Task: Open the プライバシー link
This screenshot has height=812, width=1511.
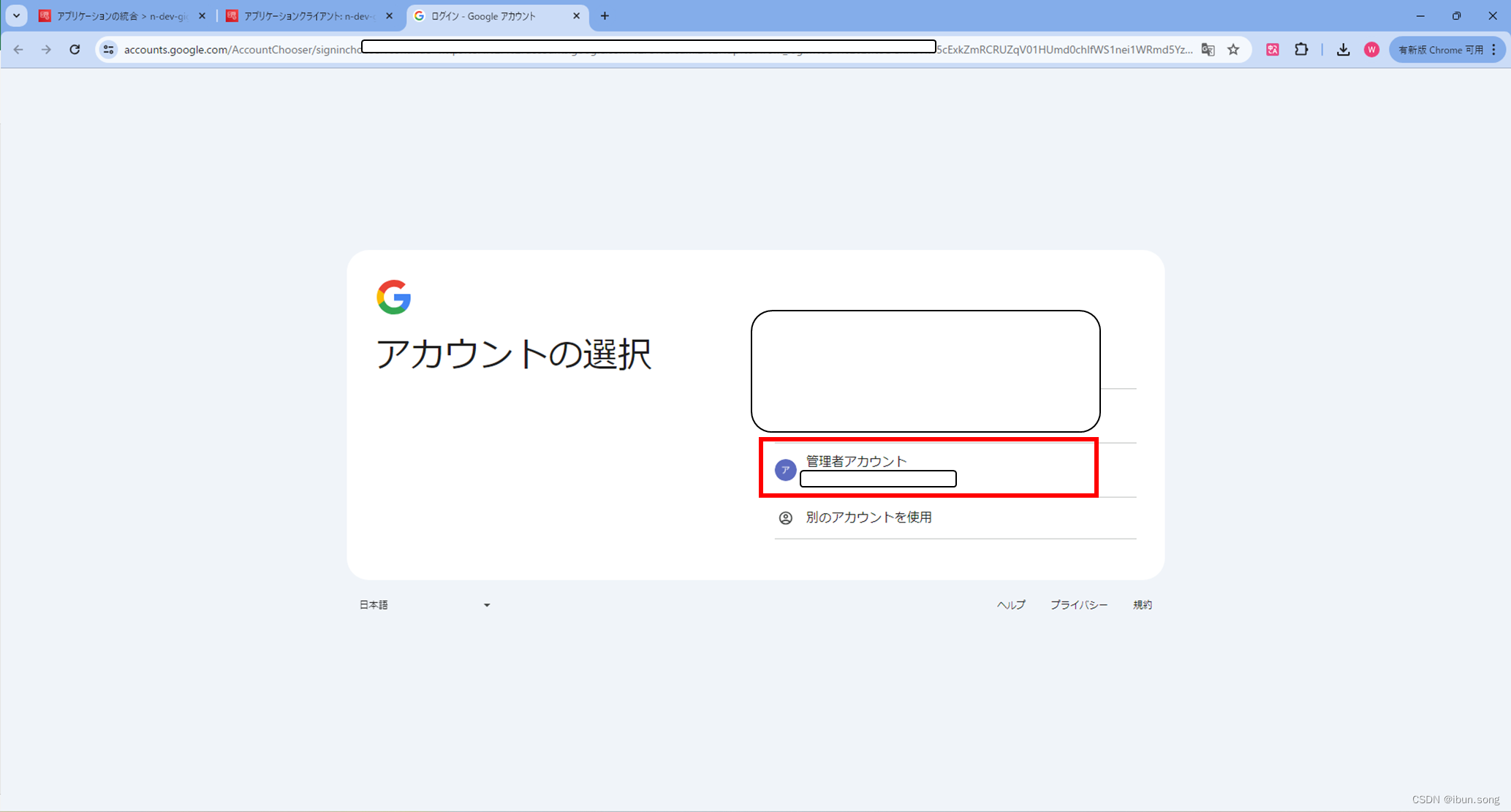Action: click(1079, 605)
